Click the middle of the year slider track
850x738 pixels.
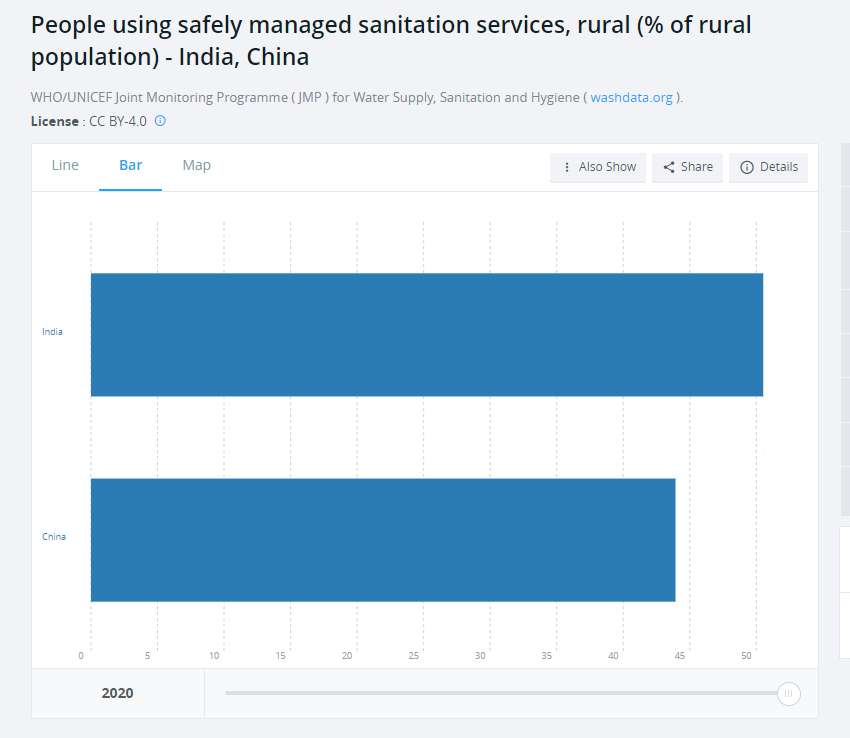click(x=501, y=694)
